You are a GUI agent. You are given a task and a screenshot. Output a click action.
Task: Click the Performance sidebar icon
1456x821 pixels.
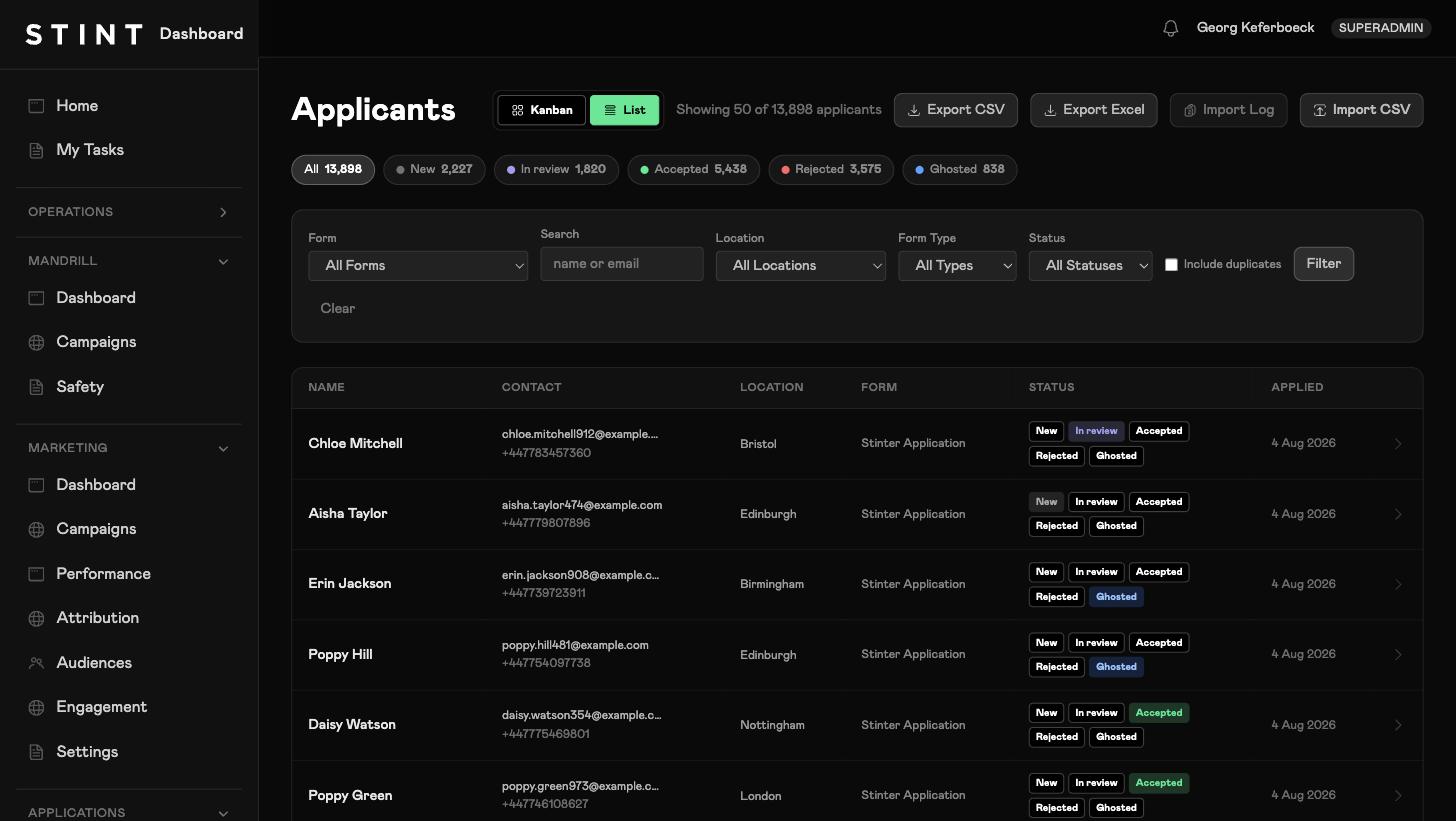(36, 574)
